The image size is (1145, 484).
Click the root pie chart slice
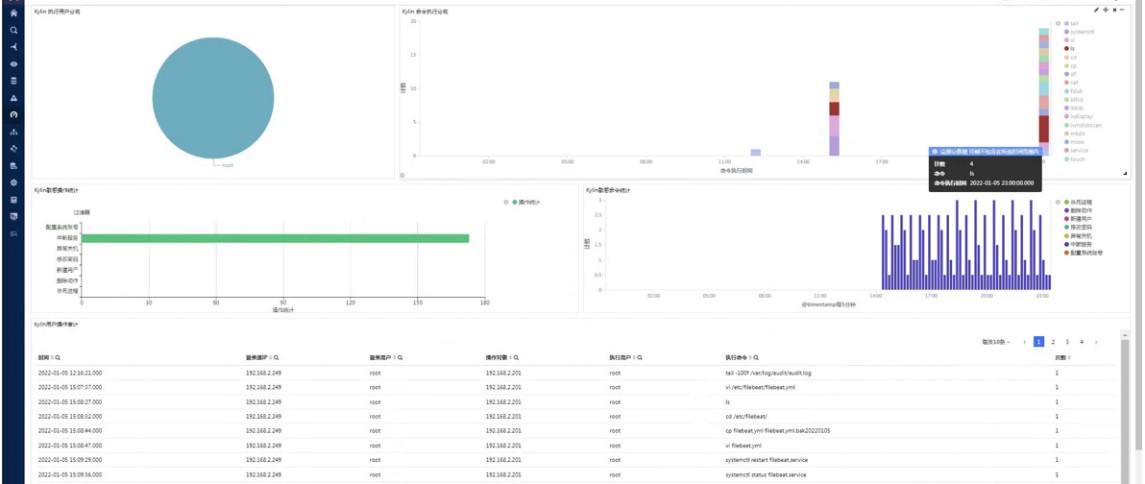pos(213,98)
